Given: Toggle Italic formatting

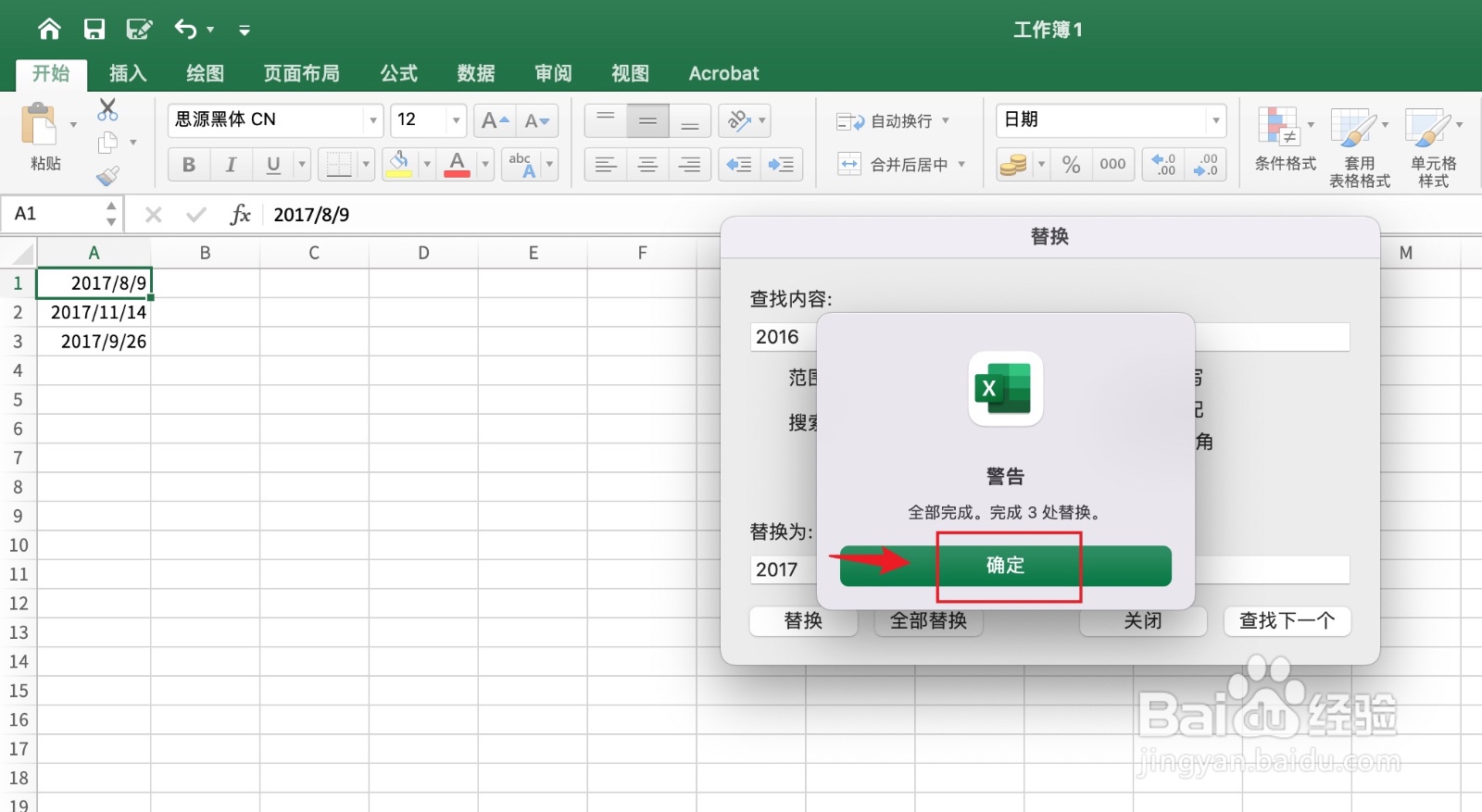Looking at the screenshot, I should (x=231, y=165).
